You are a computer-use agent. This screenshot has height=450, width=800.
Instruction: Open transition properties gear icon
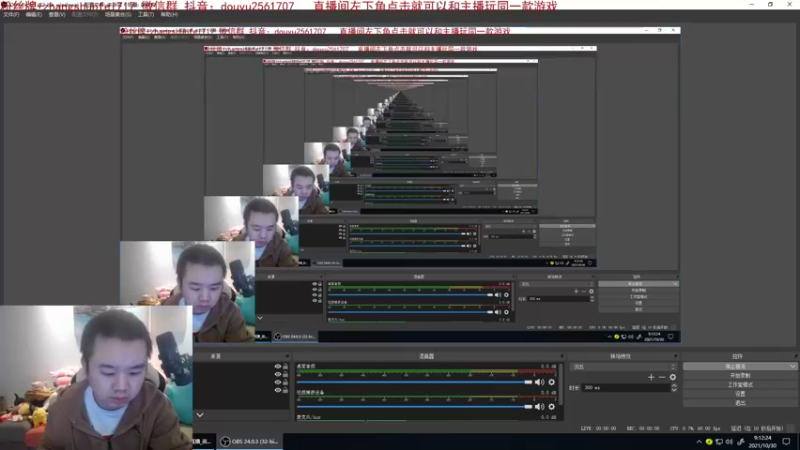[x=673, y=377]
